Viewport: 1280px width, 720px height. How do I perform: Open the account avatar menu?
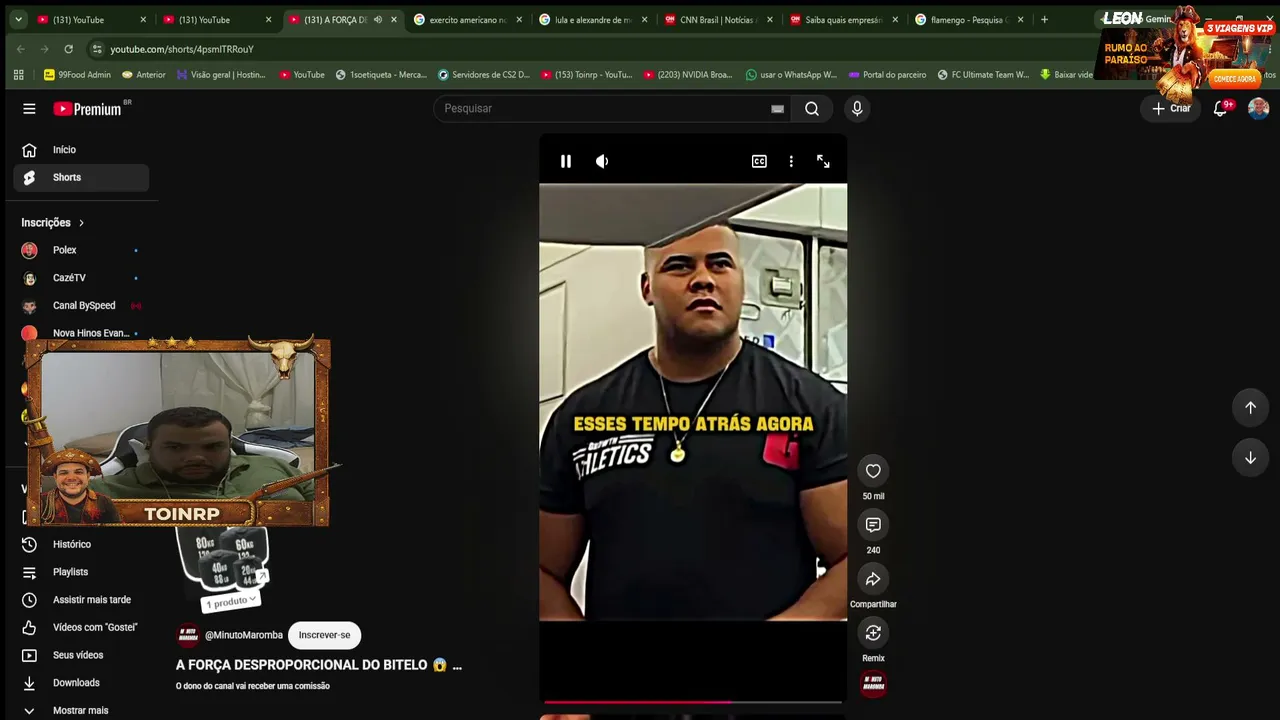point(1258,108)
